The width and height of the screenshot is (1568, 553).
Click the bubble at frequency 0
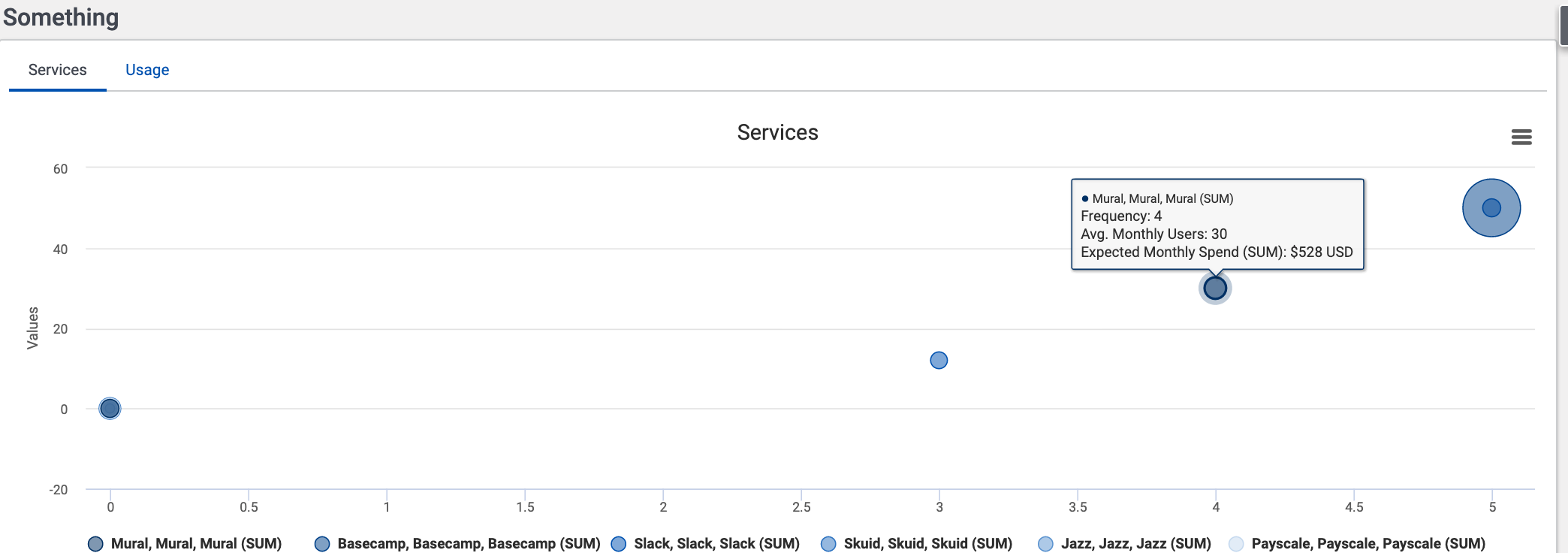[110, 409]
